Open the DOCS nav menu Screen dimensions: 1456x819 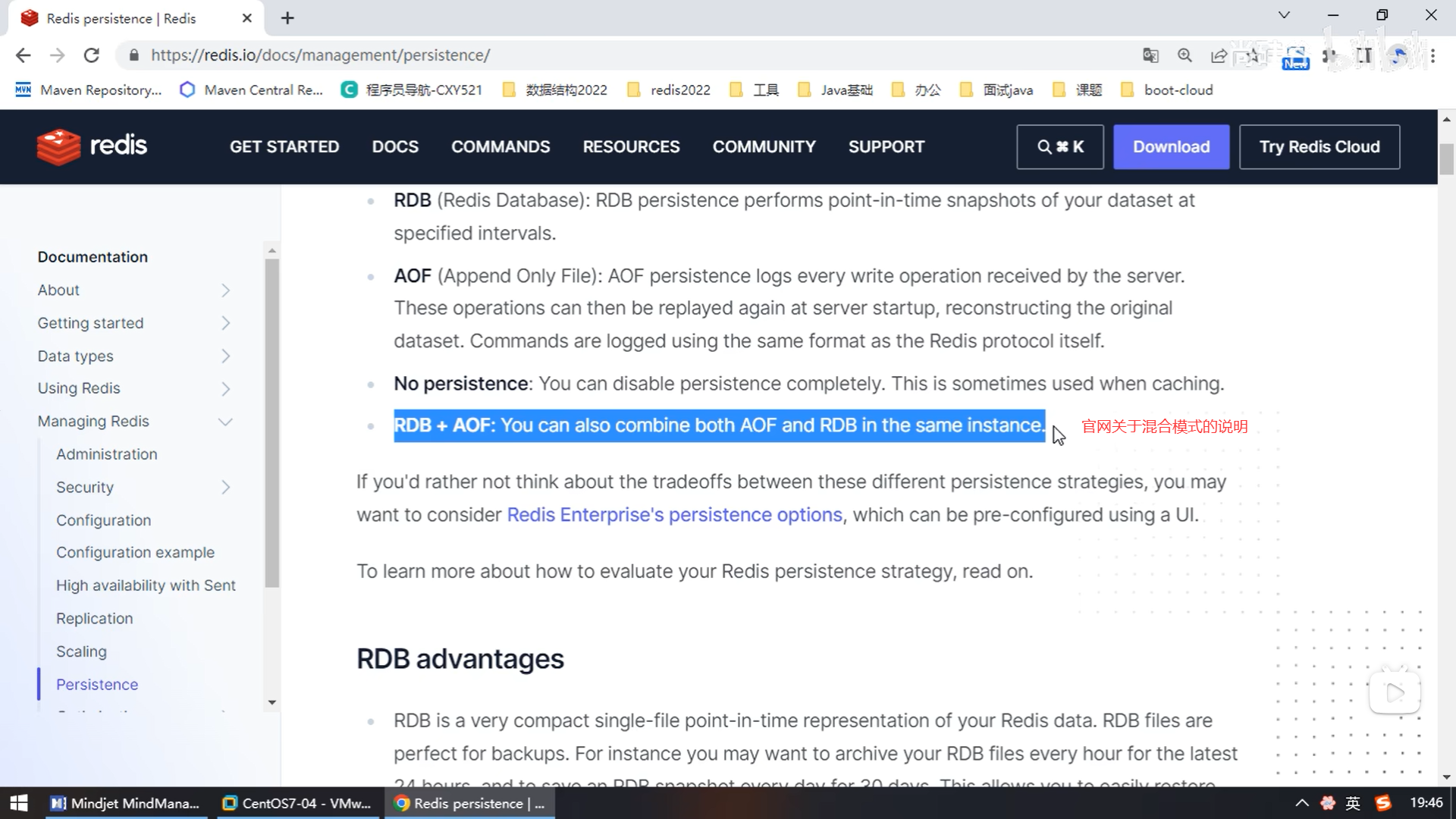click(395, 146)
